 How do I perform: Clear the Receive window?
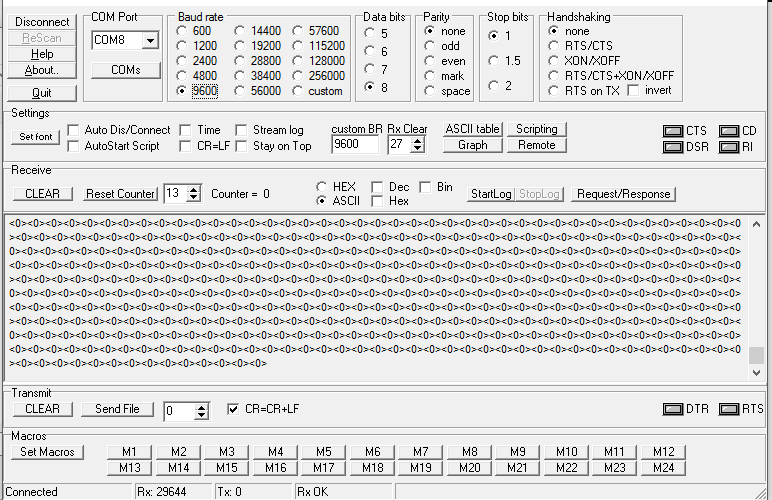pyautogui.click(x=43, y=193)
